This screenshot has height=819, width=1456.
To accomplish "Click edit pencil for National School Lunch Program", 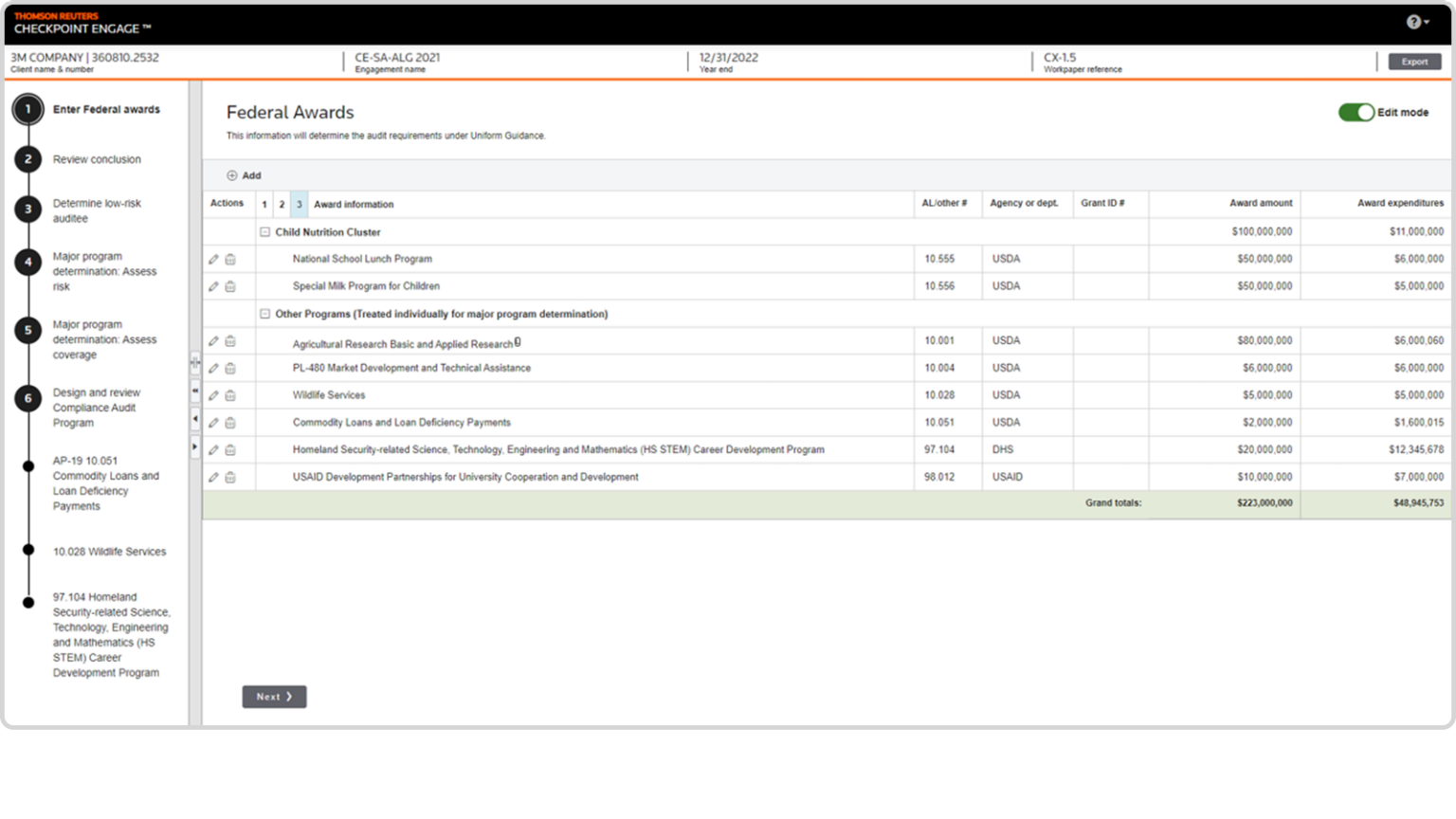I will [x=213, y=260].
